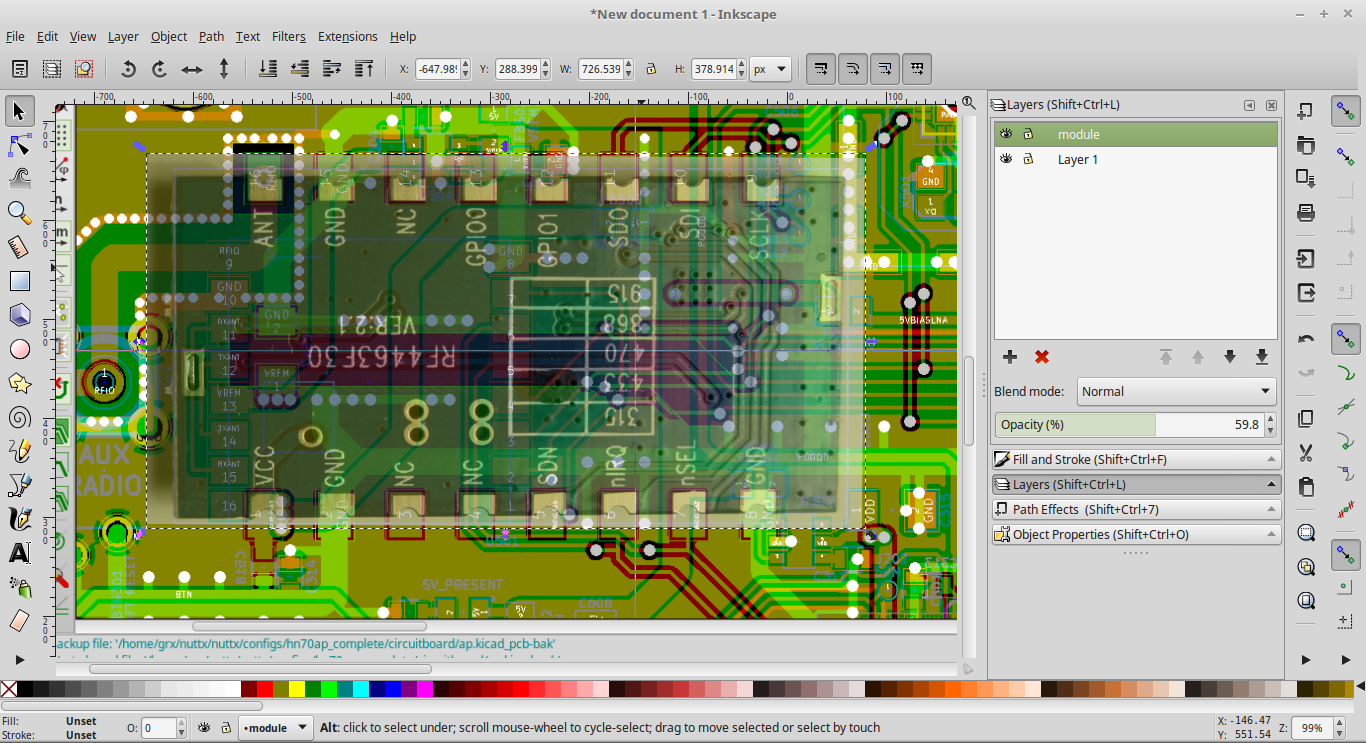Raise selection to top
Image resolution: width=1366 pixels, height=743 pixels.
[364, 69]
